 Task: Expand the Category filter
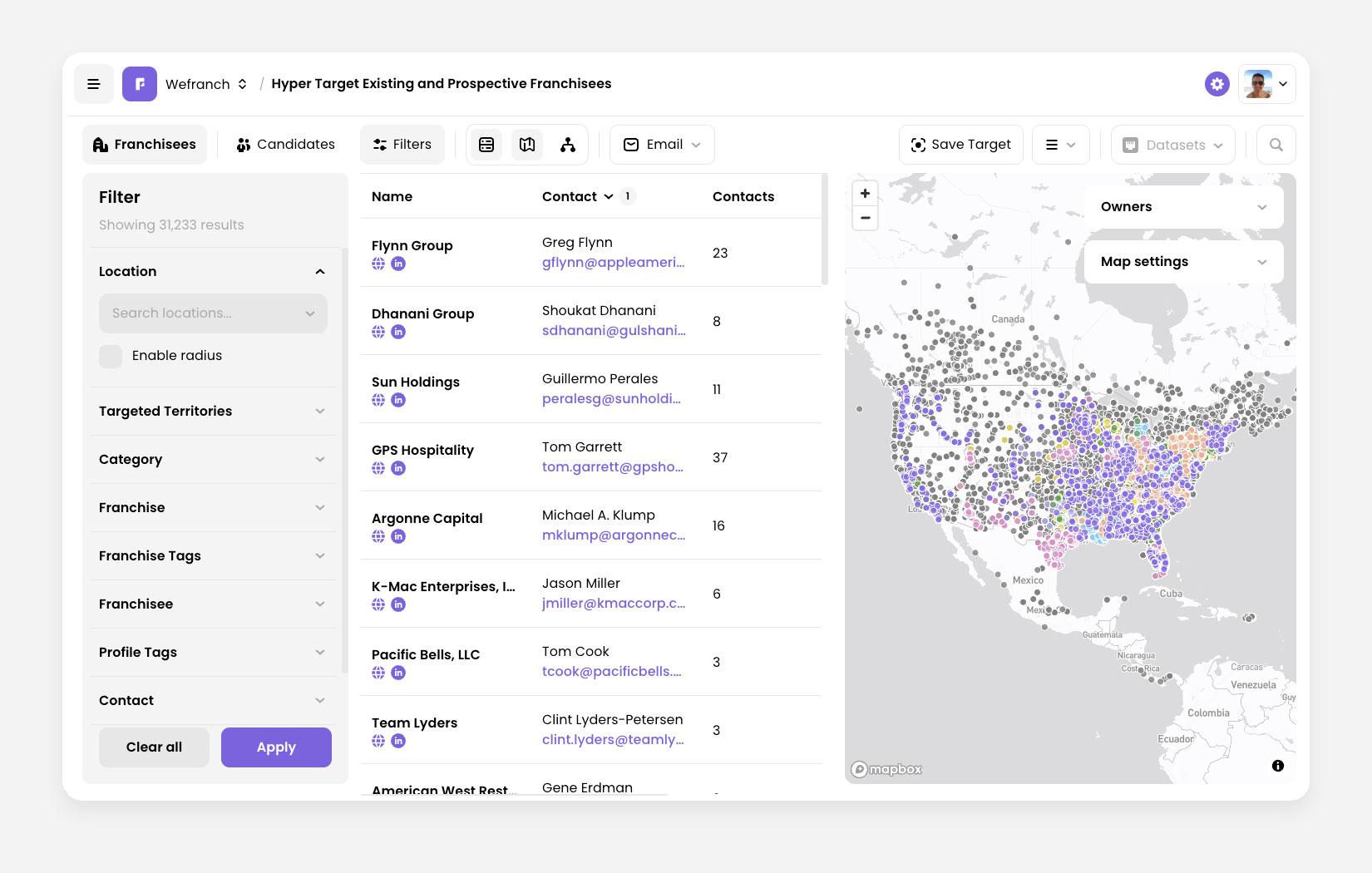[x=212, y=460]
